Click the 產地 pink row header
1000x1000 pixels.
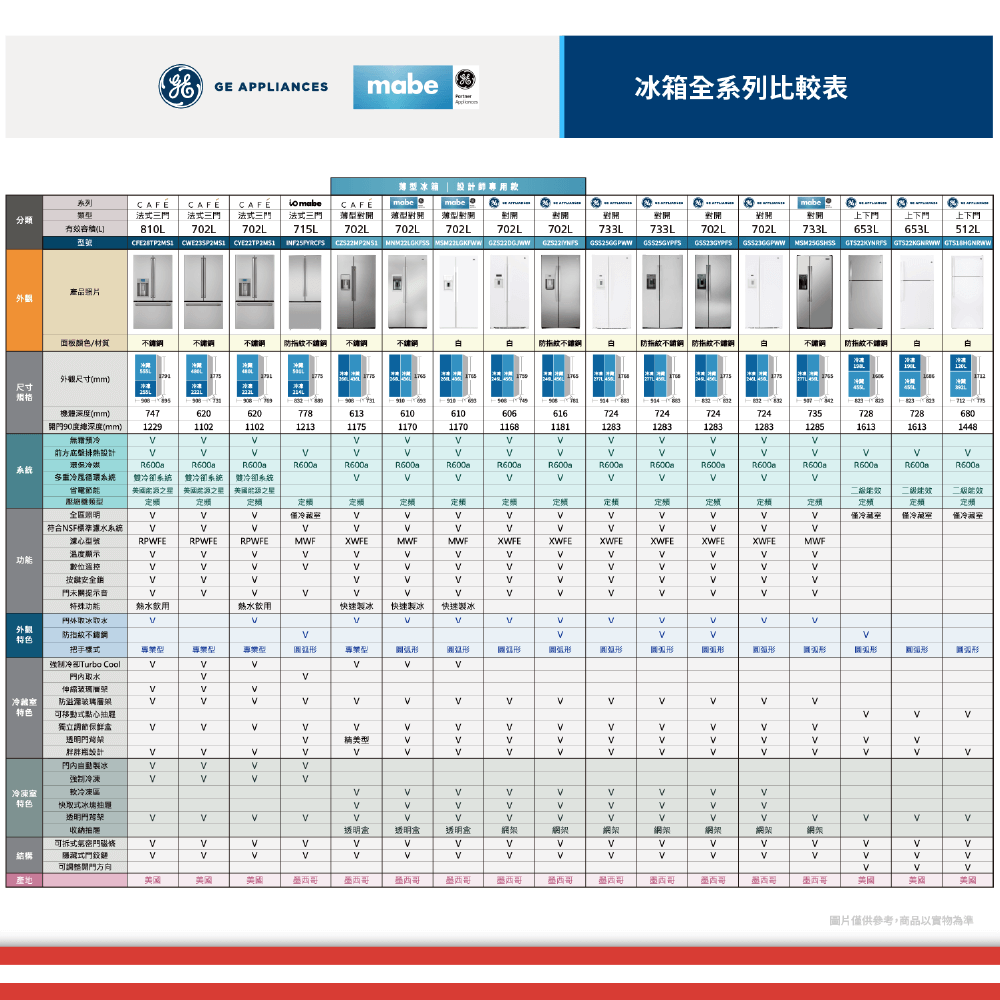click(21, 878)
